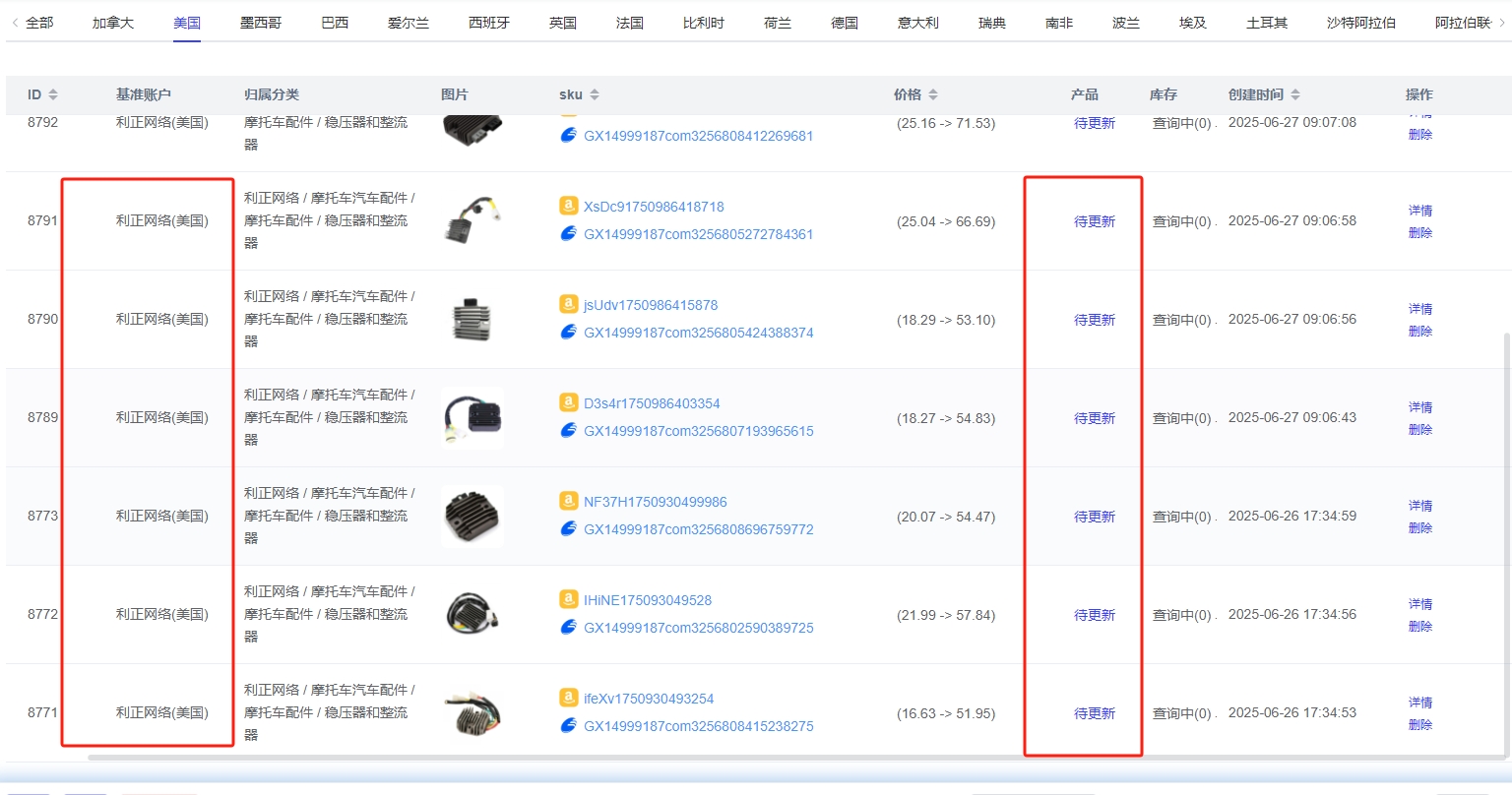
Task: Click the horizontal scrollbar below the table
Action: click(x=689, y=758)
